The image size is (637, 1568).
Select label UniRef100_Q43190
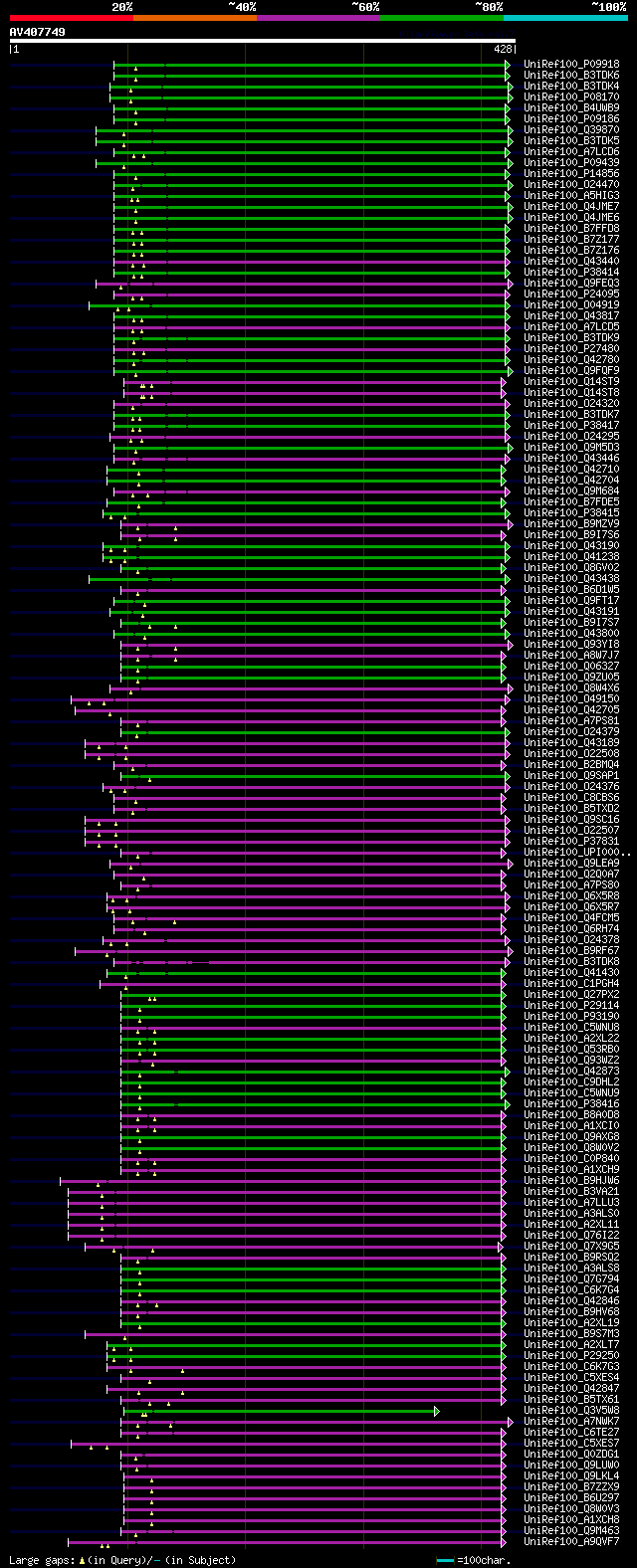tap(571, 546)
